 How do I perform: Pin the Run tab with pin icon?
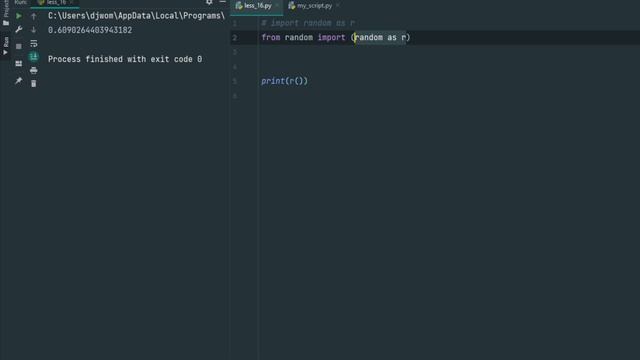(x=19, y=81)
